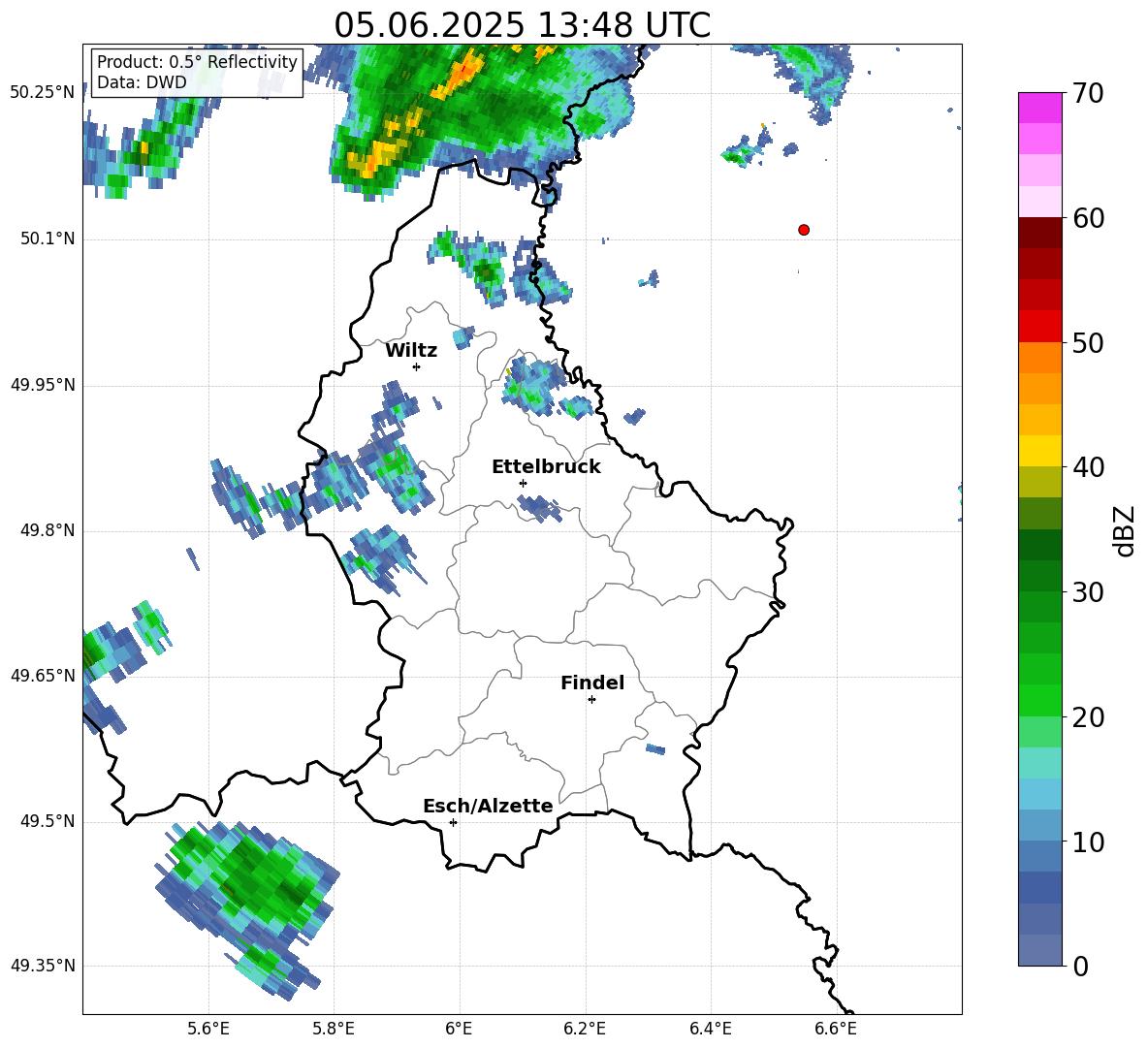The image size is (1148, 1048).
Task: Click the 20 tick label on colorbar
Action: (1088, 717)
